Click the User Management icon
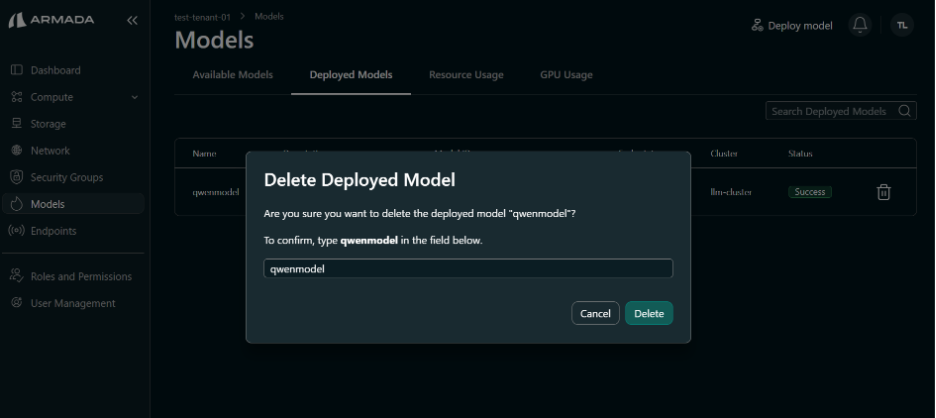The height and width of the screenshot is (418, 936). pos(17,303)
